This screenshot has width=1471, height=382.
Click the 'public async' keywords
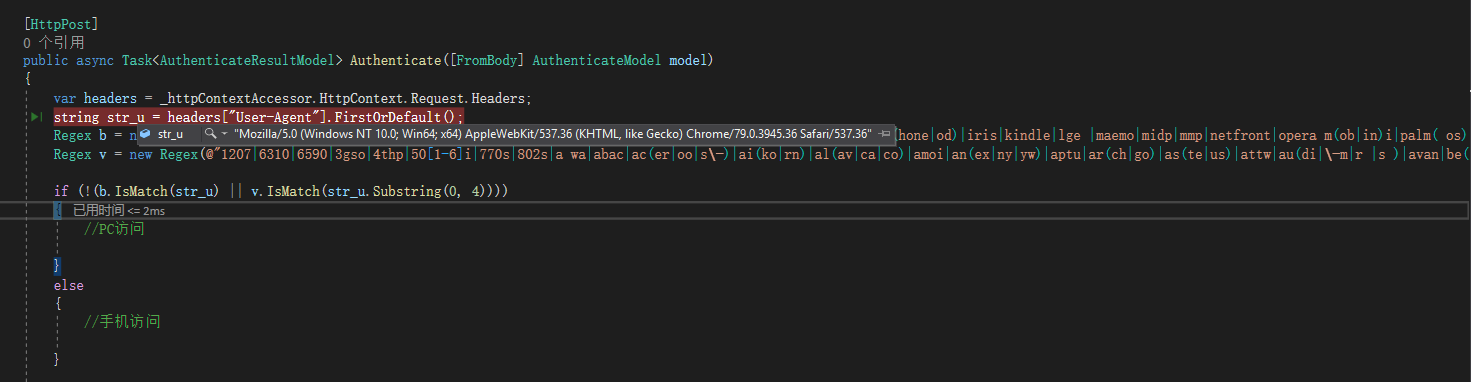(68, 60)
